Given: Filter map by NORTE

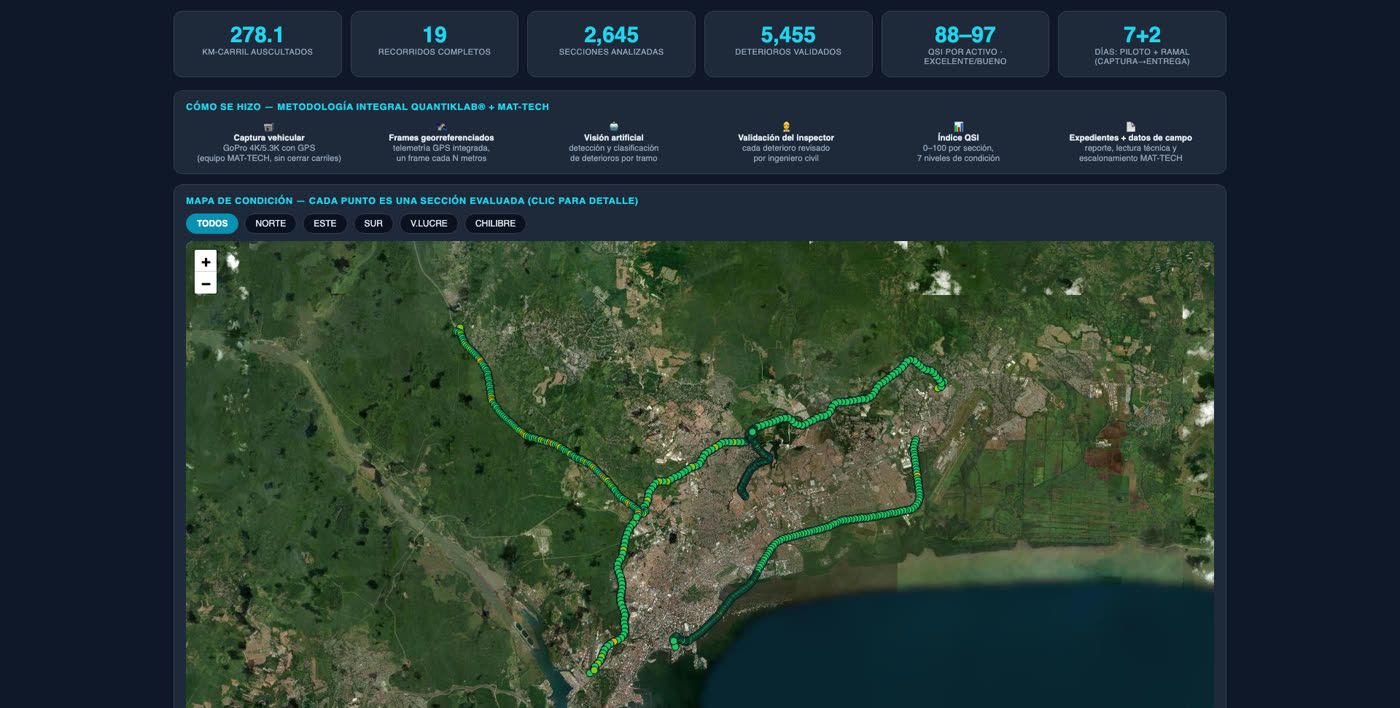Looking at the screenshot, I should 270,224.
